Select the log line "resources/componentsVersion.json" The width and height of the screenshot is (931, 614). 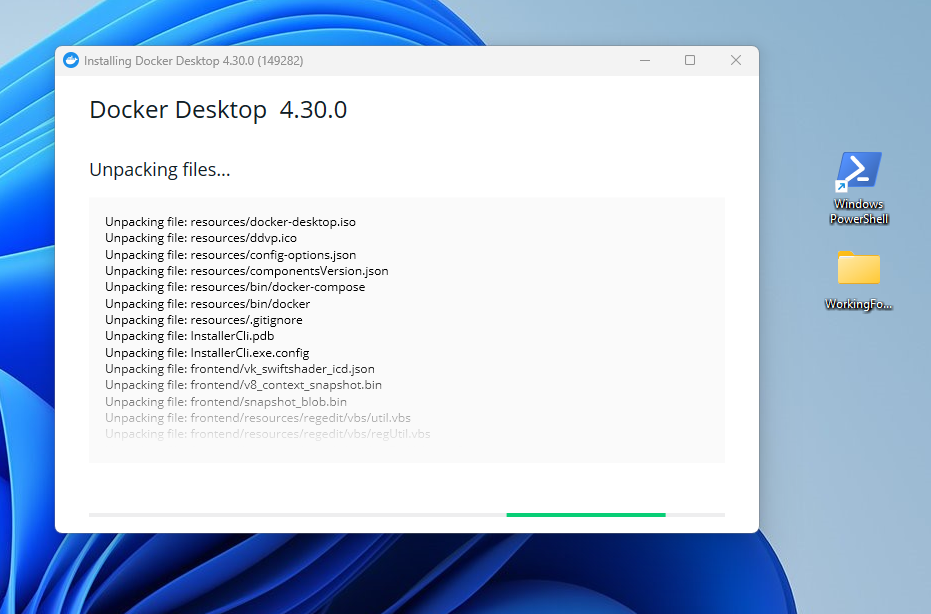tap(246, 271)
